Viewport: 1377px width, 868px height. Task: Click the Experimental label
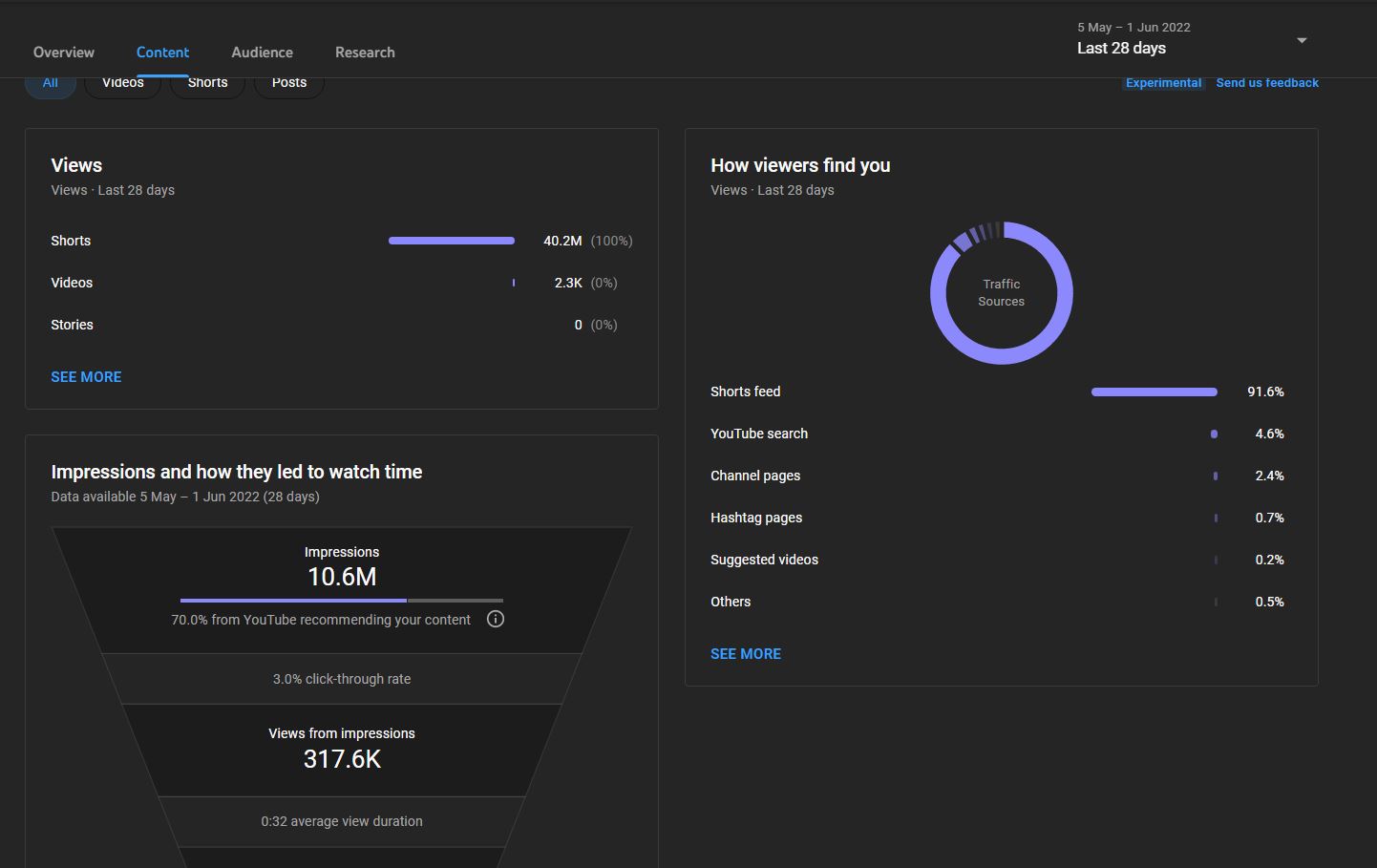coord(1163,83)
